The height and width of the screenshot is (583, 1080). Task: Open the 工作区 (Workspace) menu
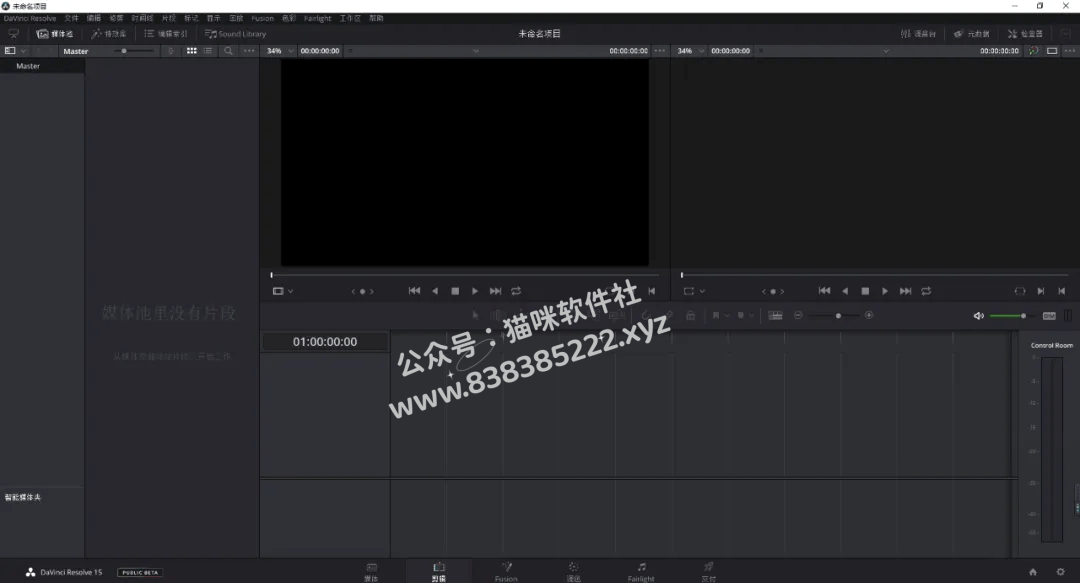(350, 19)
